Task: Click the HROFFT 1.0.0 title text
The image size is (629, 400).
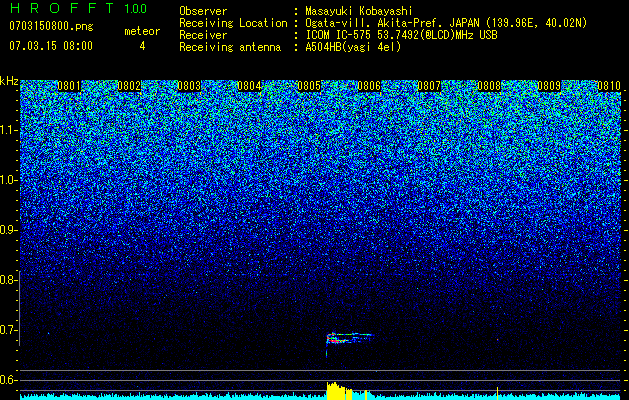Action: point(78,8)
